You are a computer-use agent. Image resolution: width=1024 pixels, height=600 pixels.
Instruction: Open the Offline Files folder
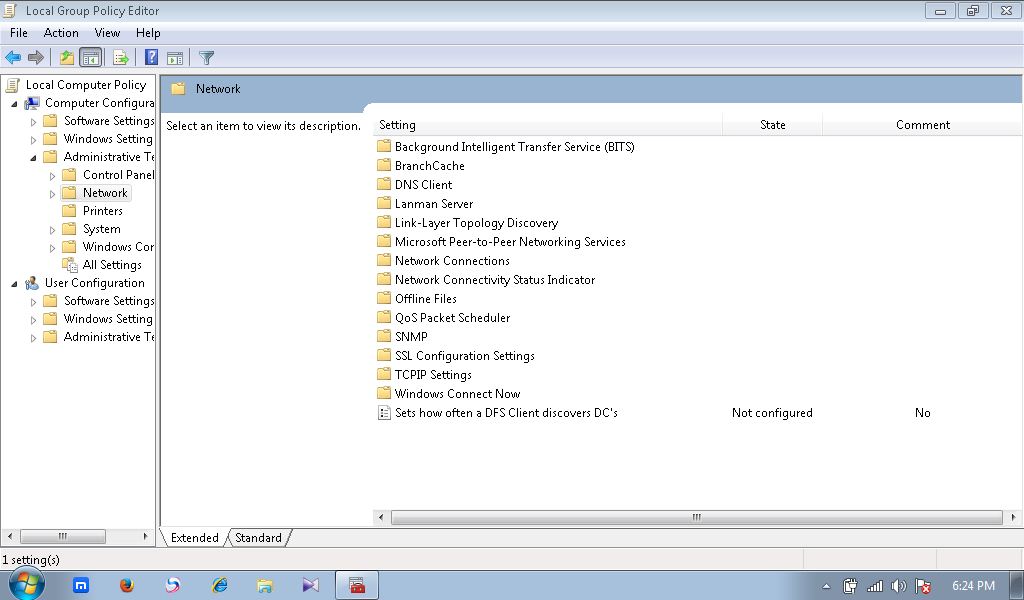tap(425, 298)
